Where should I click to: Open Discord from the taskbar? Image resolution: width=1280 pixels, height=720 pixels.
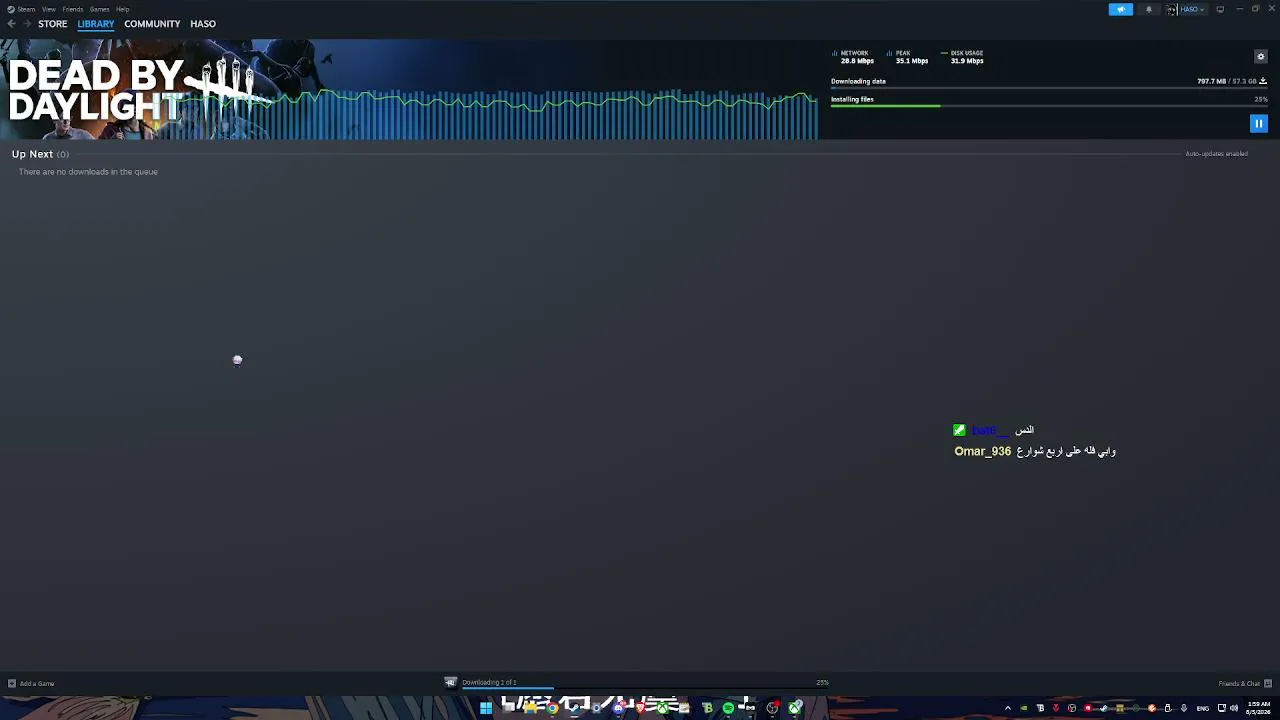619,709
